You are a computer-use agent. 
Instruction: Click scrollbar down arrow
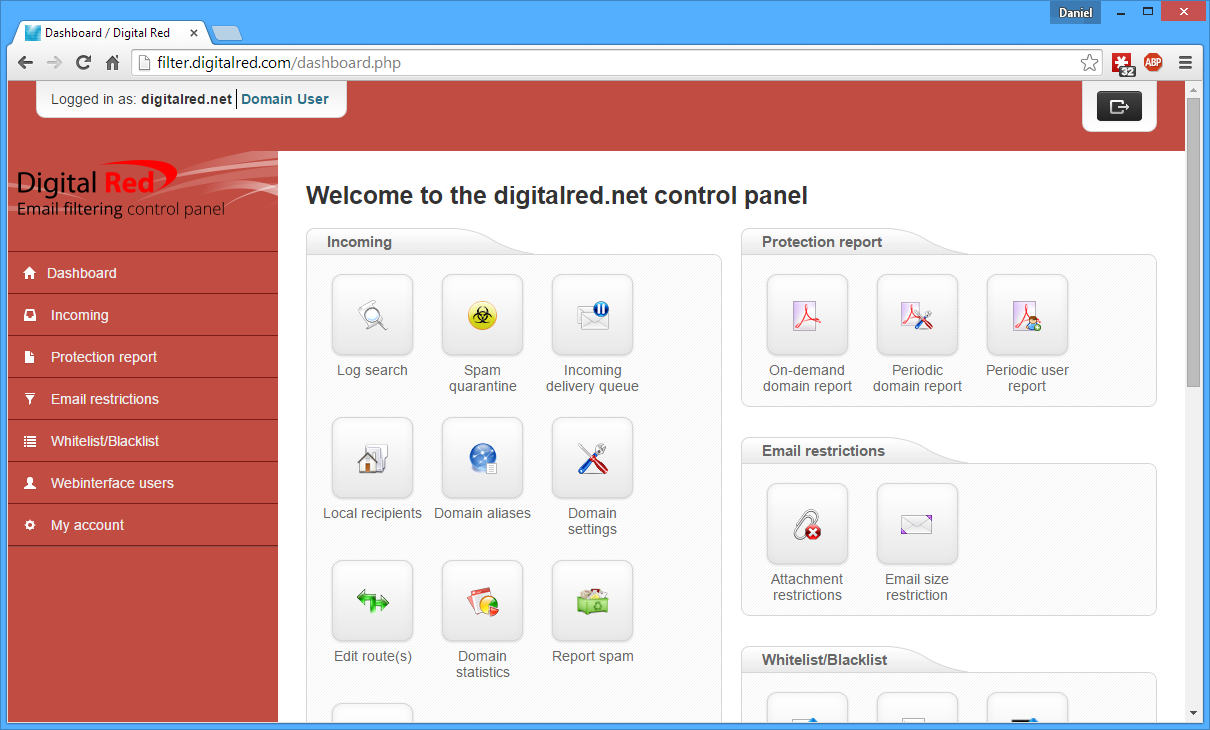point(1193,713)
